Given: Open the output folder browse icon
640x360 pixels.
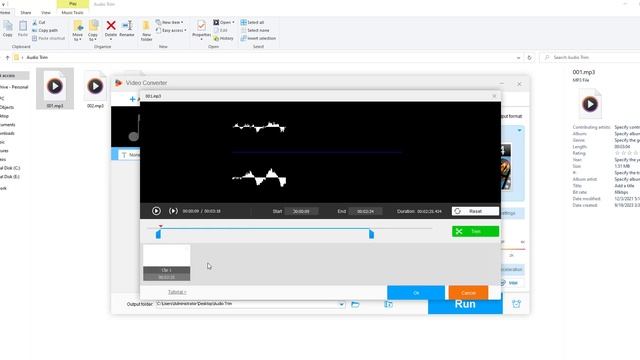Looking at the screenshot, I should (355, 304).
